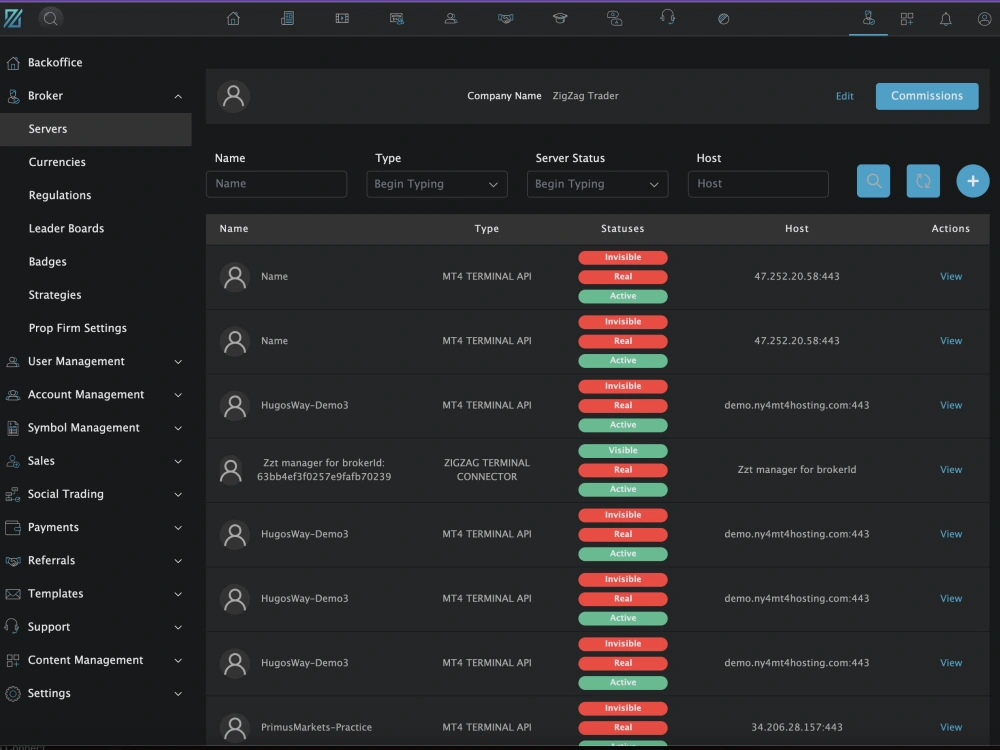Click the magnifier search button for servers
This screenshot has height=750, width=1000.
tap(873, 181)
